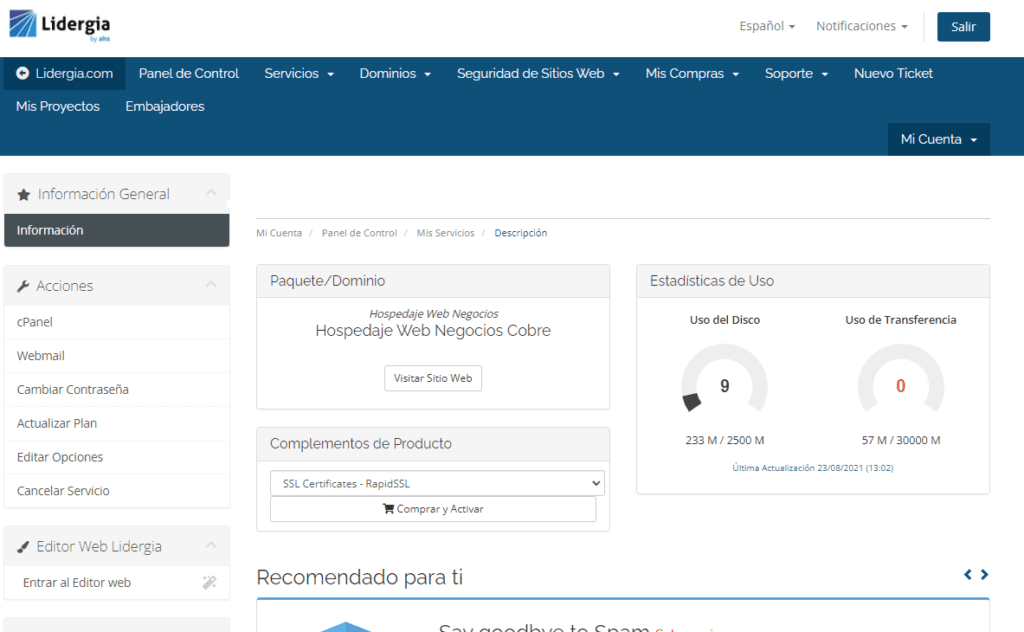Open the Mi Cuenta dropdown
Screen dimensions: 1024x632
(x=938, y=139)
